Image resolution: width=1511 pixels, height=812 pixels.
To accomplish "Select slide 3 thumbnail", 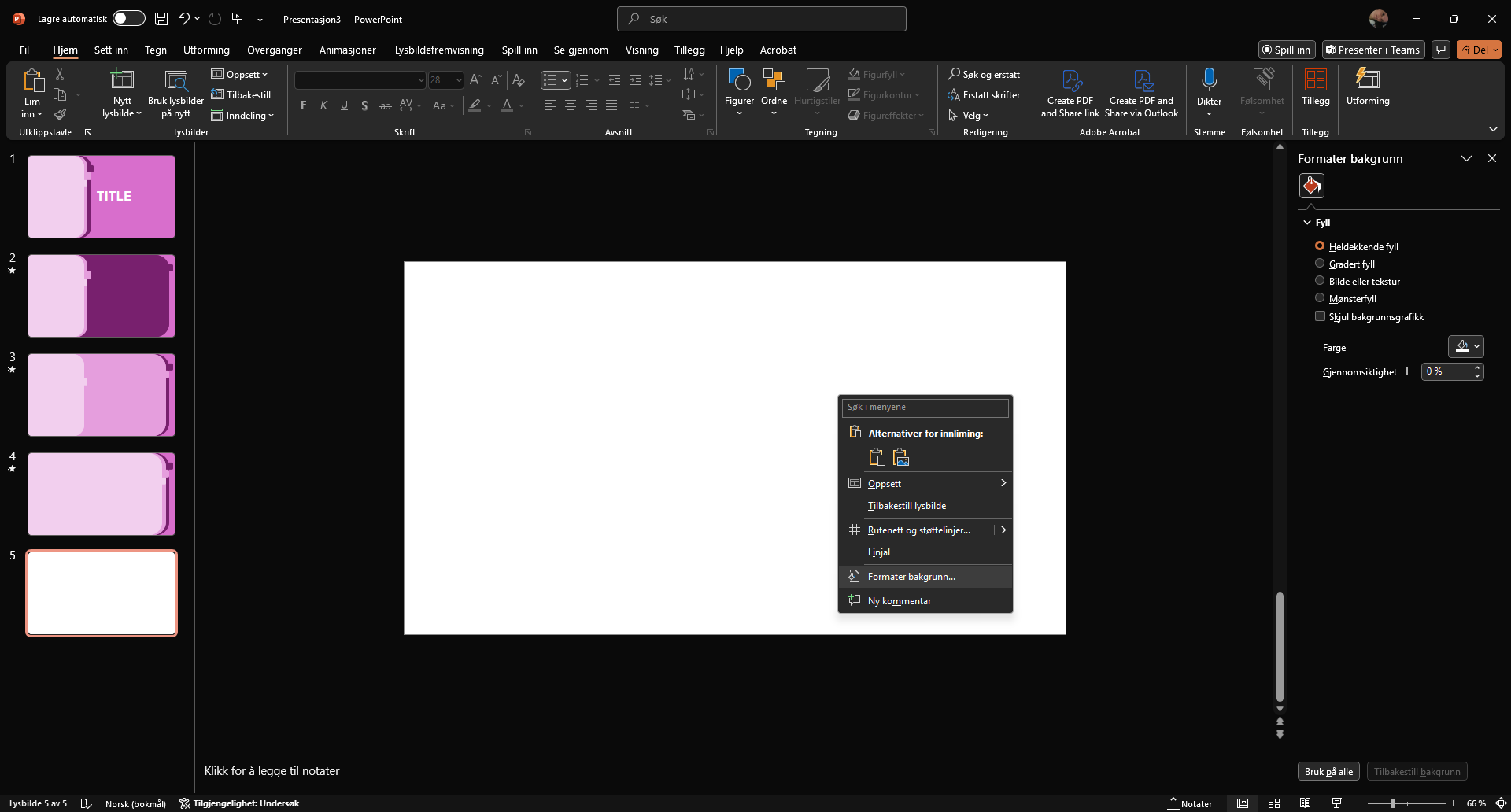I will [x=102, y=395].
